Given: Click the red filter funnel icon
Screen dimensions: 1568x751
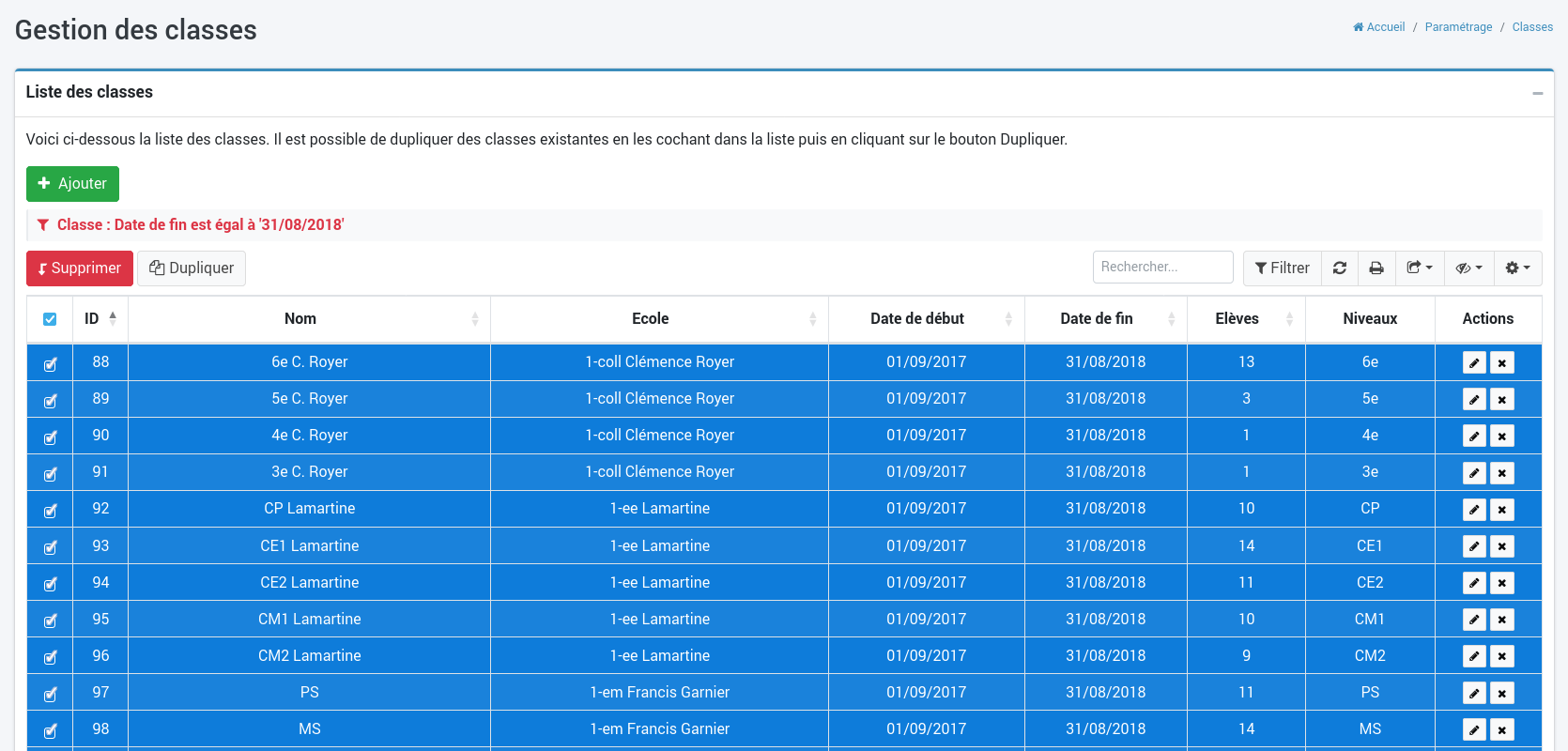Looking at the screenshot, I should click(43, 225).
